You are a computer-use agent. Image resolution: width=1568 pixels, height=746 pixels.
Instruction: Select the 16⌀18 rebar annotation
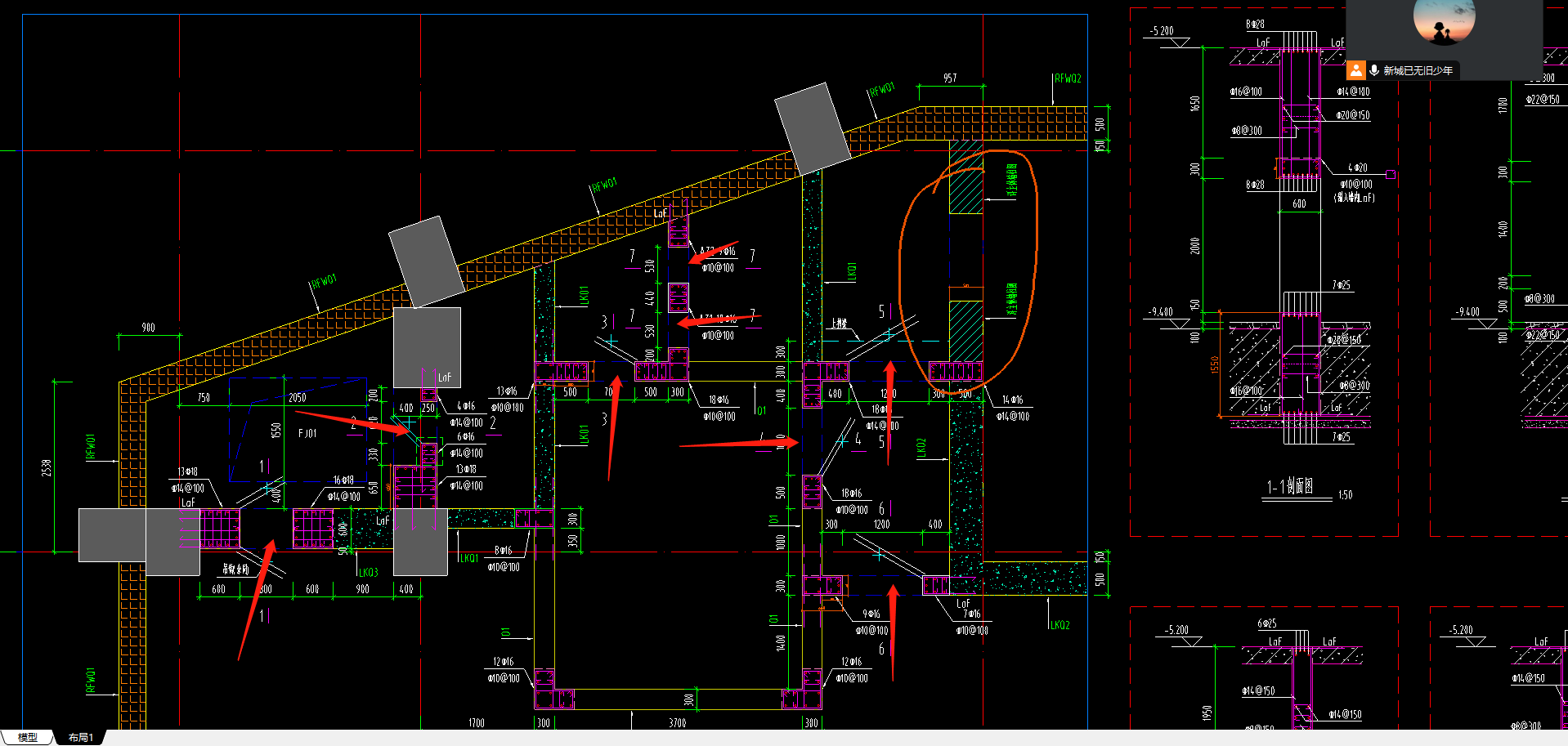pyautogui.click(x=343, y=480)
